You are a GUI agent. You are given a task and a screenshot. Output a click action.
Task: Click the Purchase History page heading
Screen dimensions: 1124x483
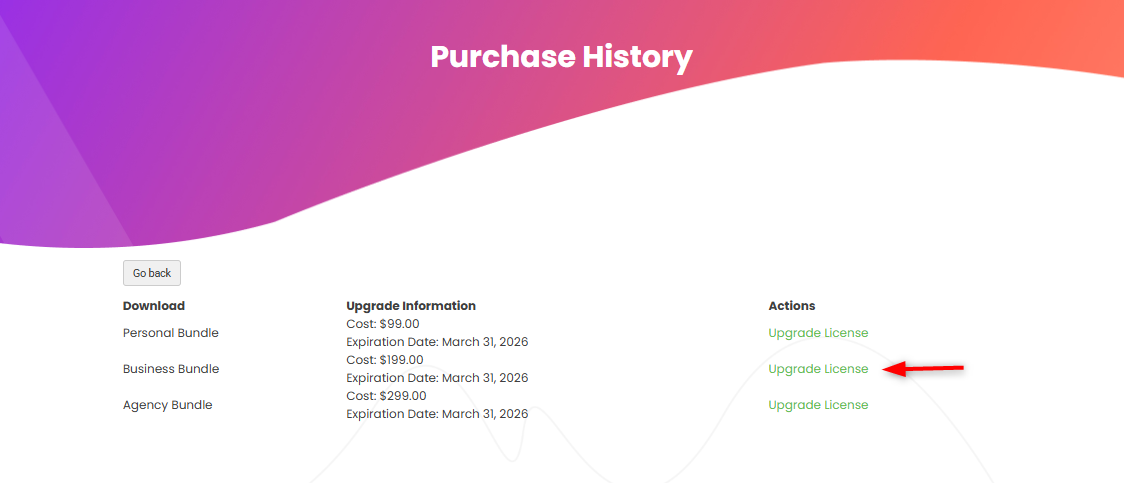coord(561,56)
